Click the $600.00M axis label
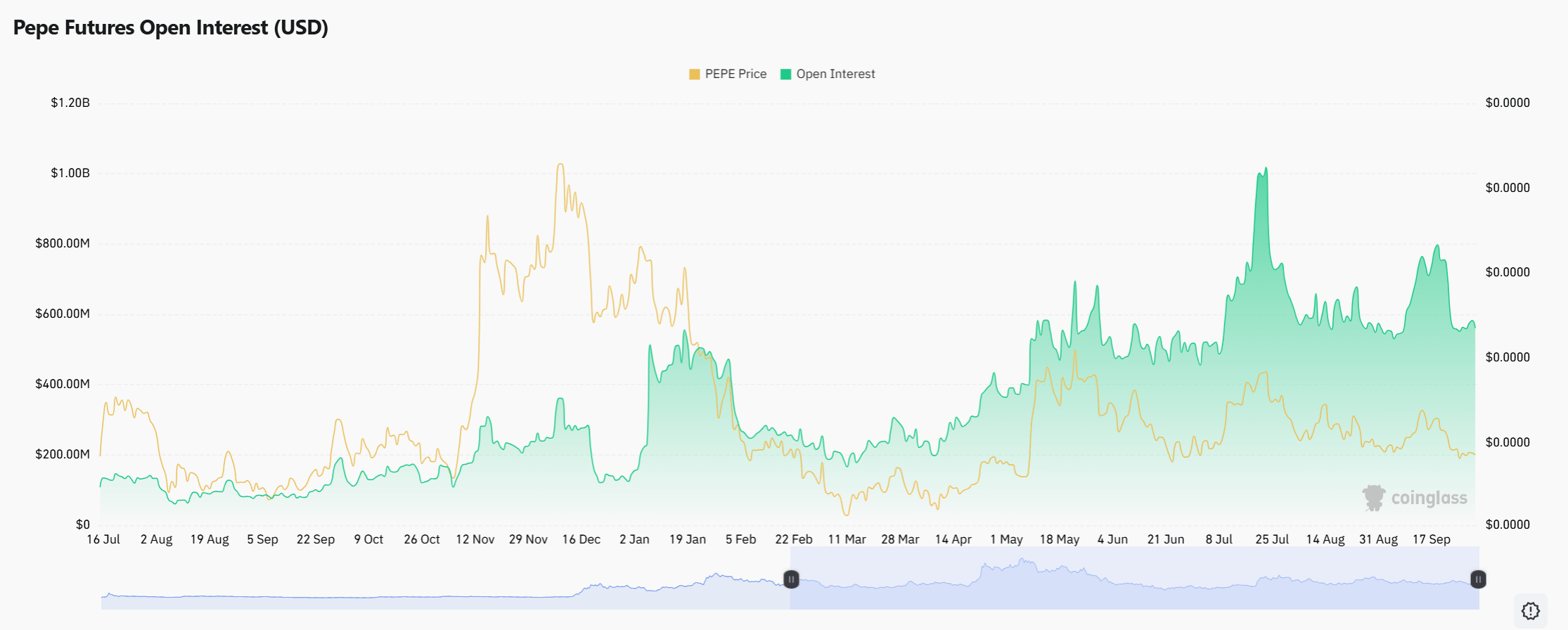This screenshot has width=1568, height=630. point(63,314)
